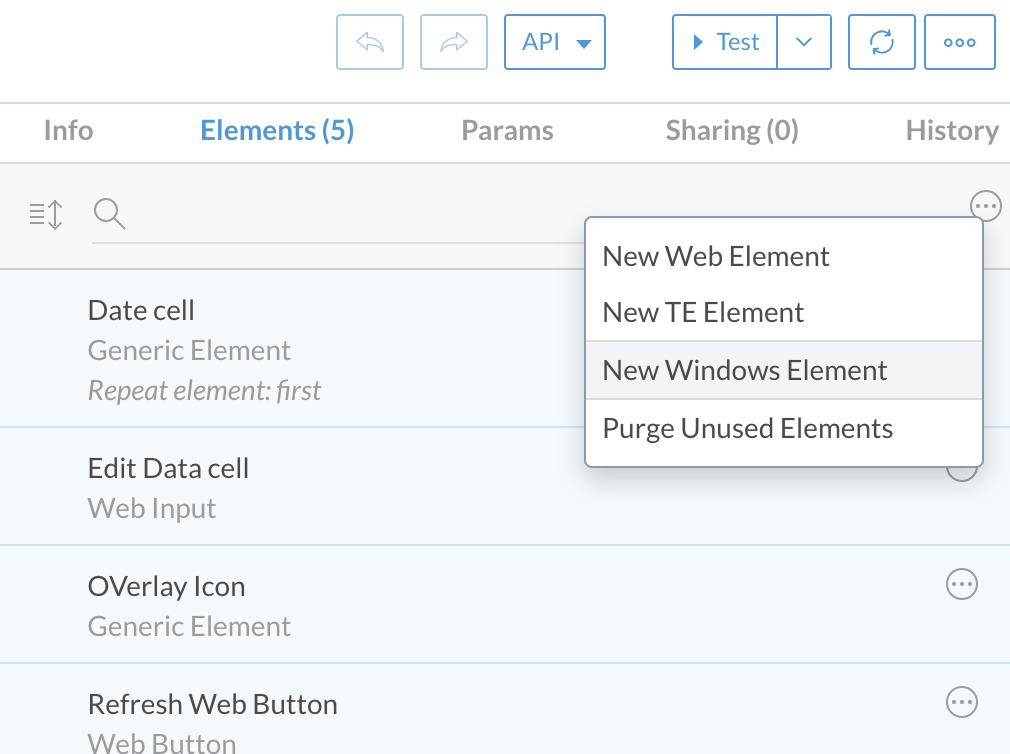Viewport: 1010px width, 754px height.
Task: Click the undo arrow button
Action: click(370, 42)
